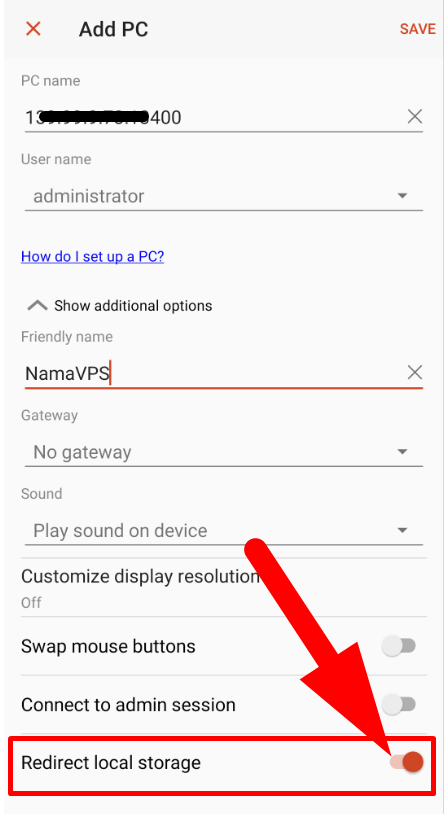Select Customize display resolution option
The width and height of the screenshot is (444, 814).
[224, 588]
